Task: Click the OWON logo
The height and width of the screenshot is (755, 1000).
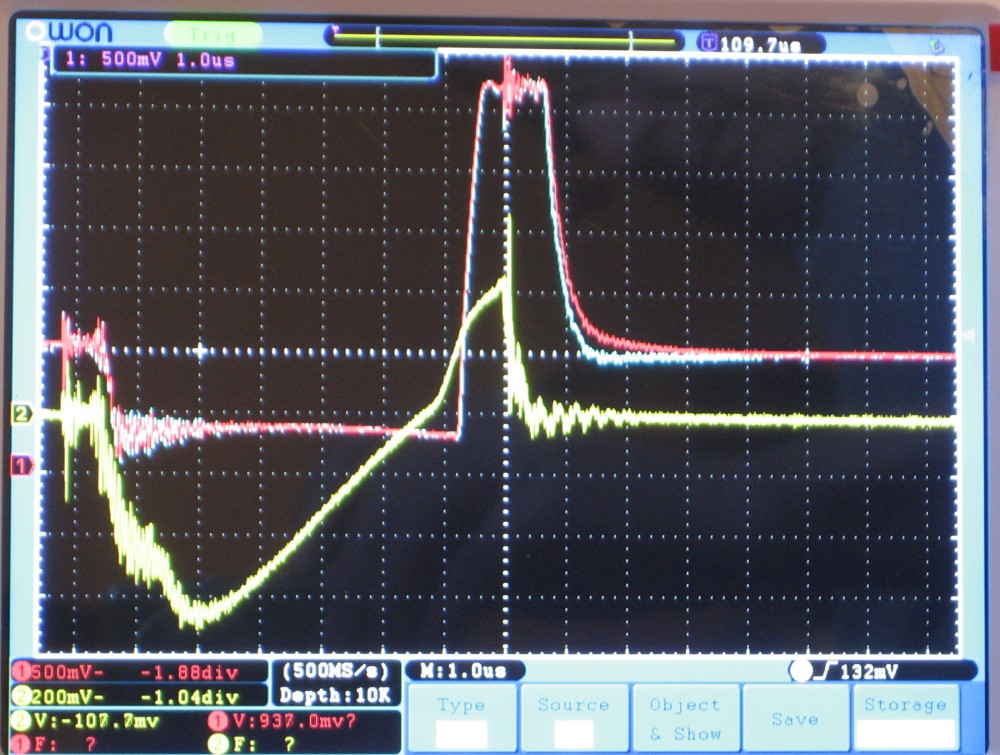Action: point(70,31)
